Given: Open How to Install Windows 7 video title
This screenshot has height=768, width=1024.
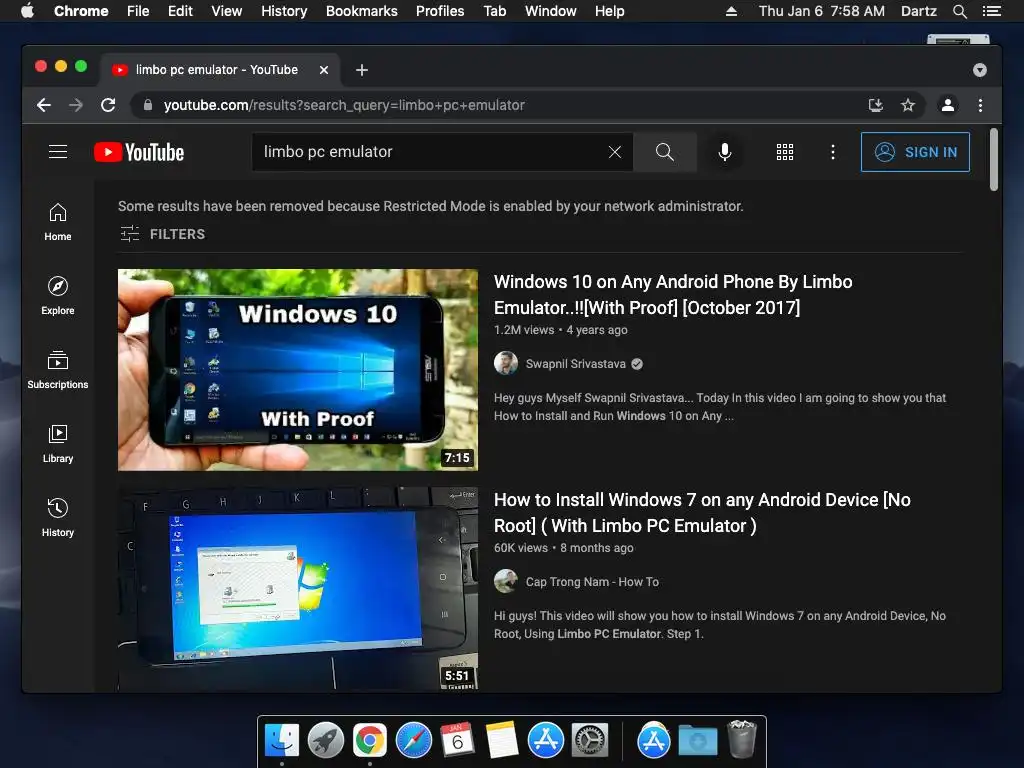Looking at the screenshot, I should 702,513.
